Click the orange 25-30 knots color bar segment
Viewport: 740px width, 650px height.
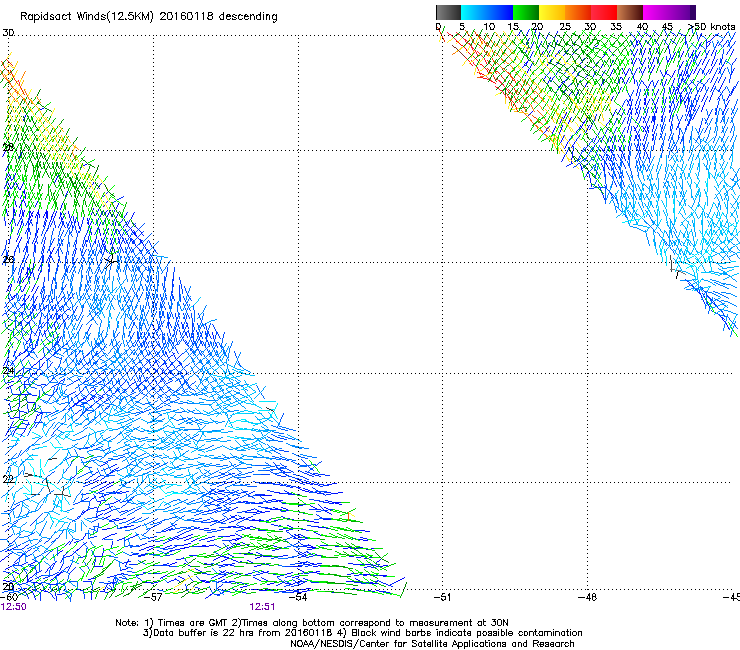pos(578,12)
